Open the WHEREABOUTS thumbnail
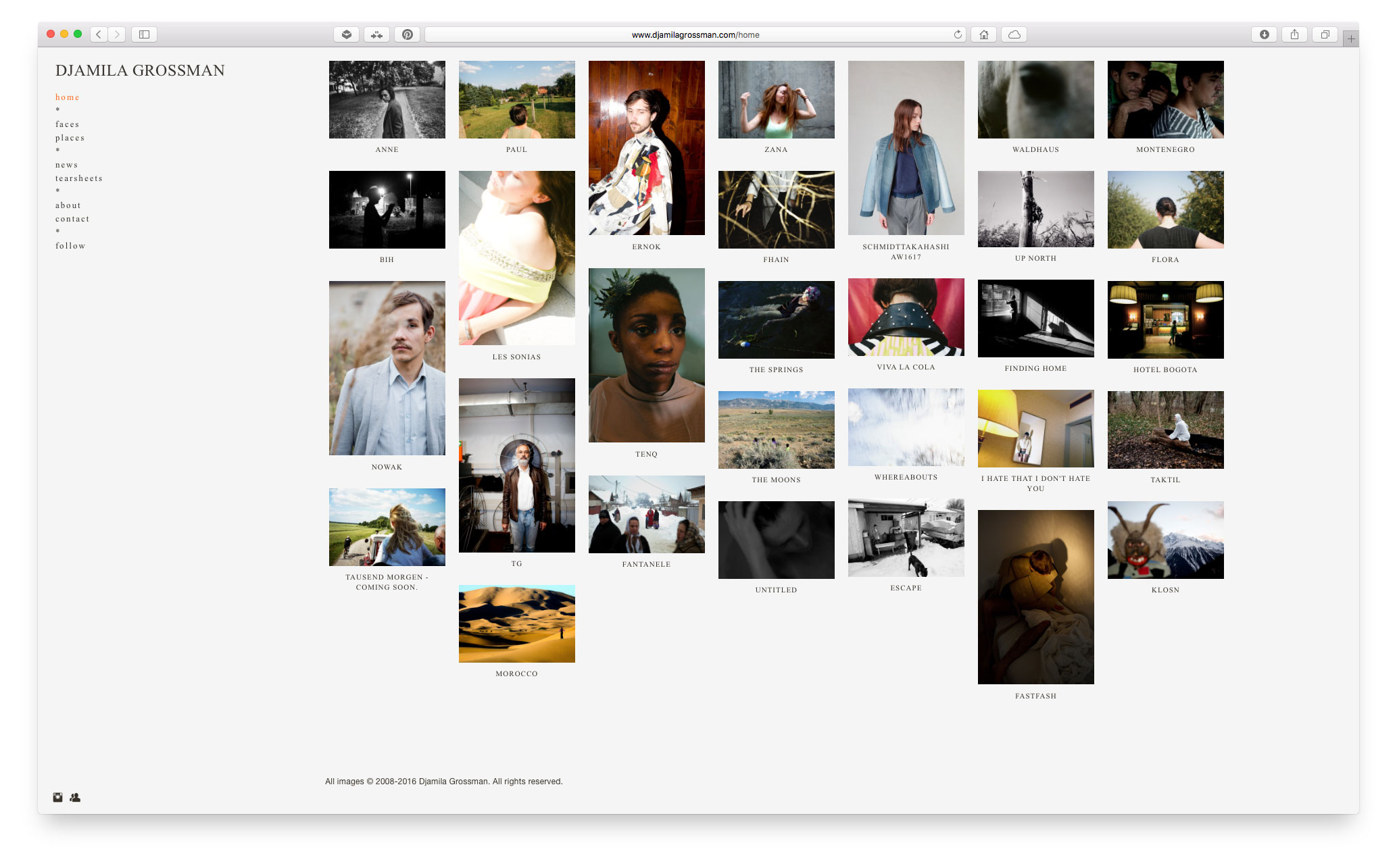 906,427
